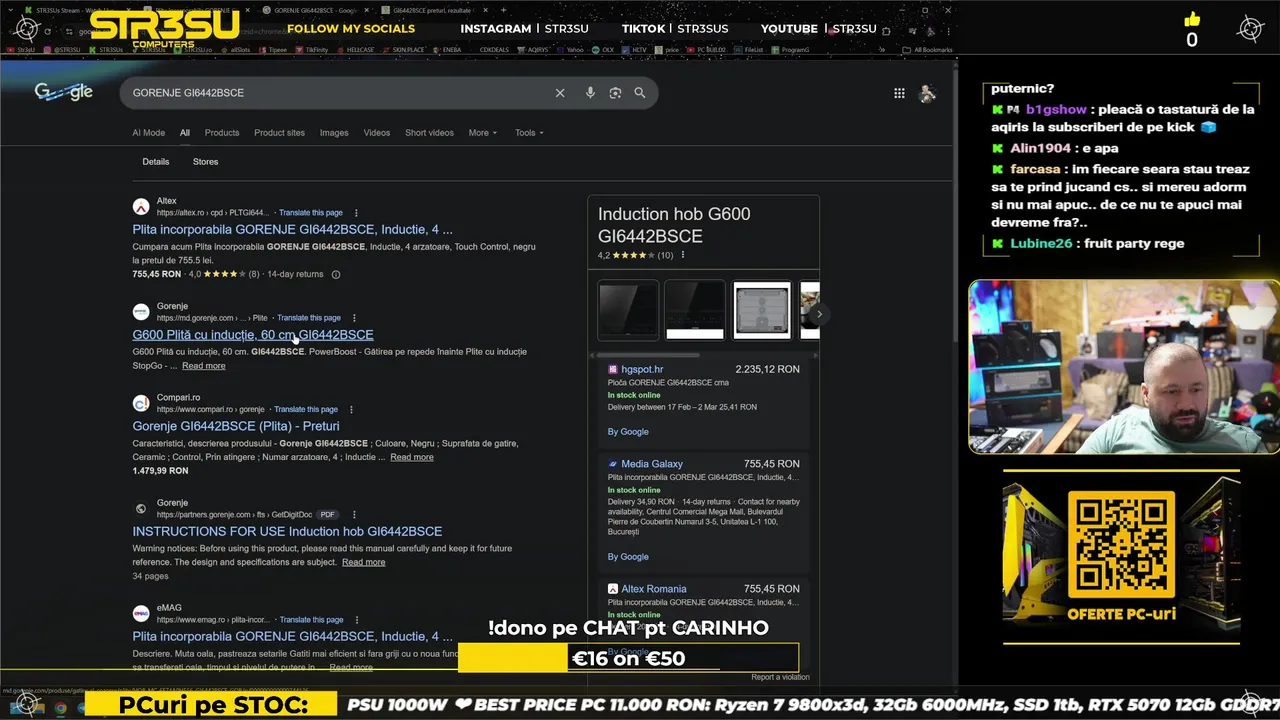Click the Google logo

(x=64, y=92)
